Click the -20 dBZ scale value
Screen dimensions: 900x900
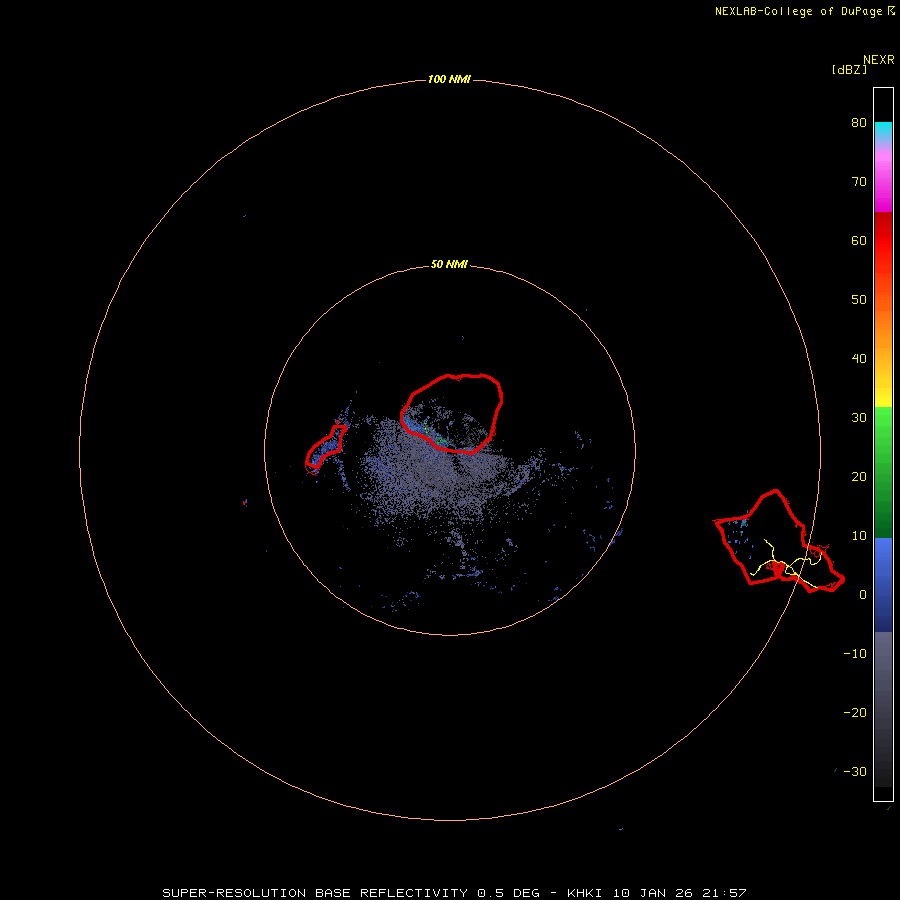[x=855, y=712]
